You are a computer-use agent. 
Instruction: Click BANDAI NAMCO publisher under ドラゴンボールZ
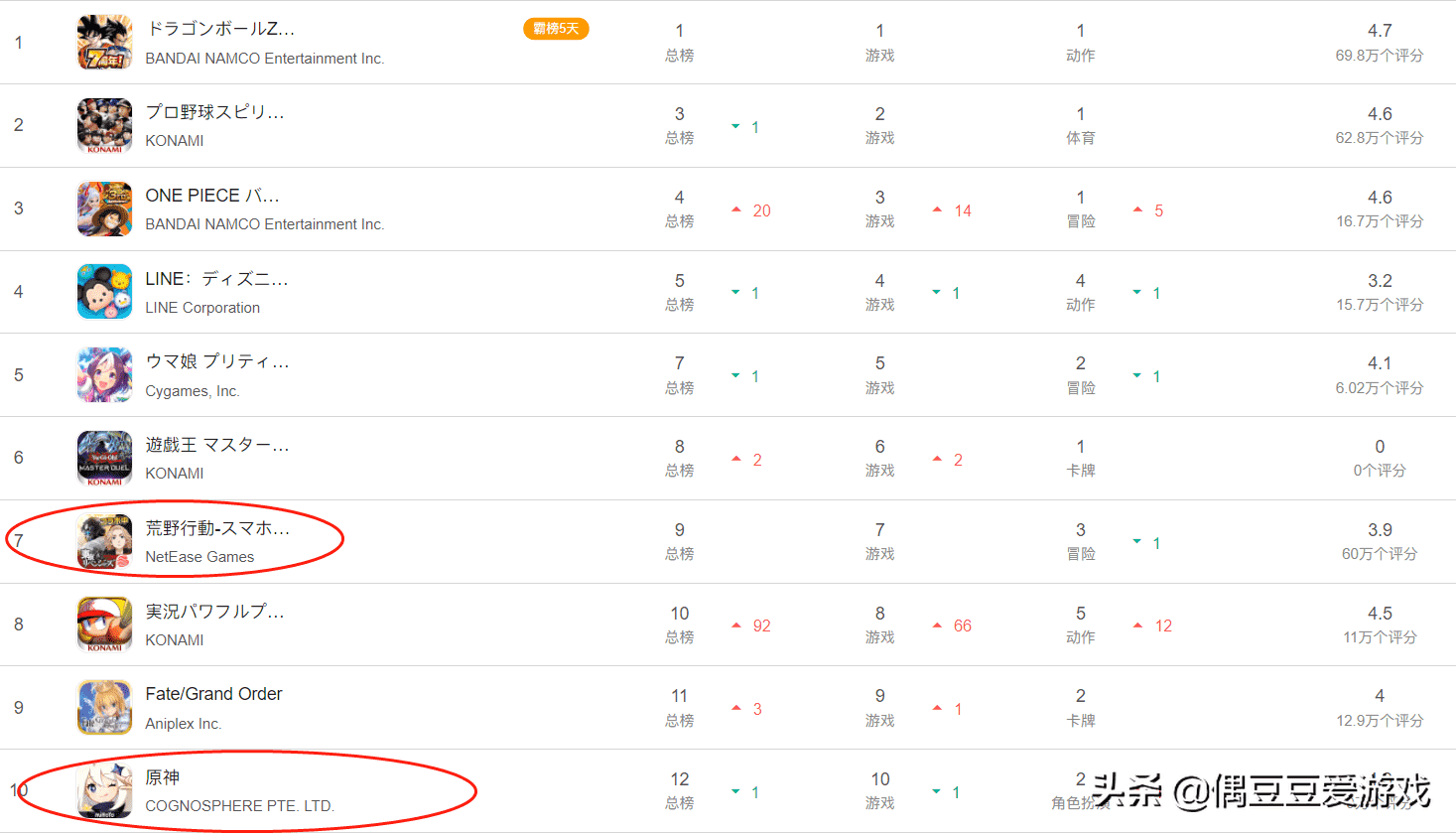click(265, 59)
